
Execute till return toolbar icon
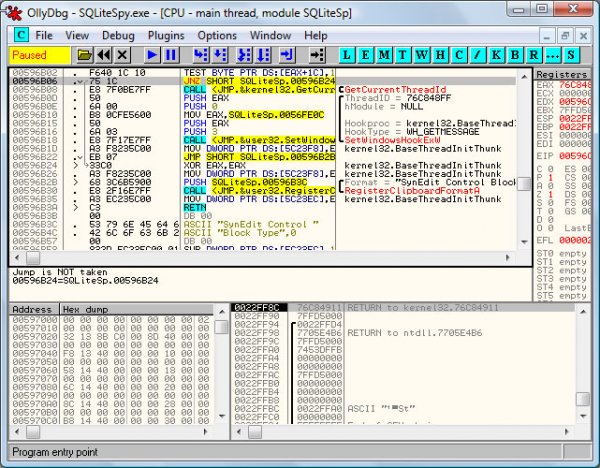[286, 55]
